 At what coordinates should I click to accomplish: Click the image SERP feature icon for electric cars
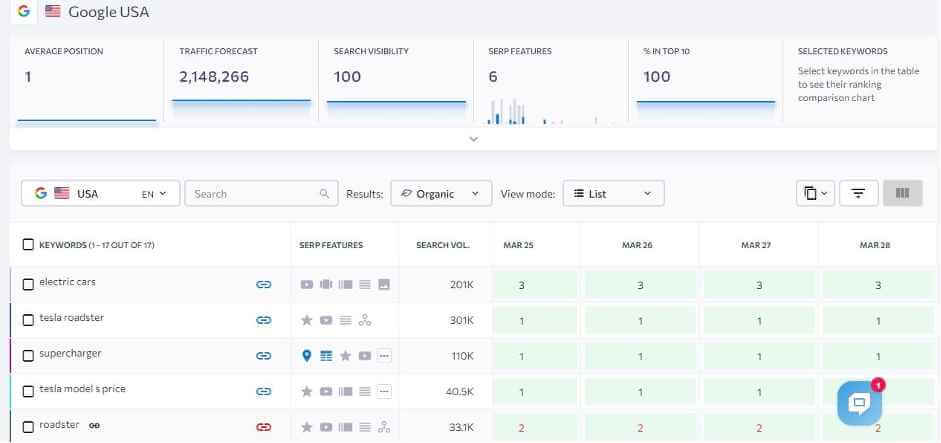pyautogui.click(x=384, y=285)
